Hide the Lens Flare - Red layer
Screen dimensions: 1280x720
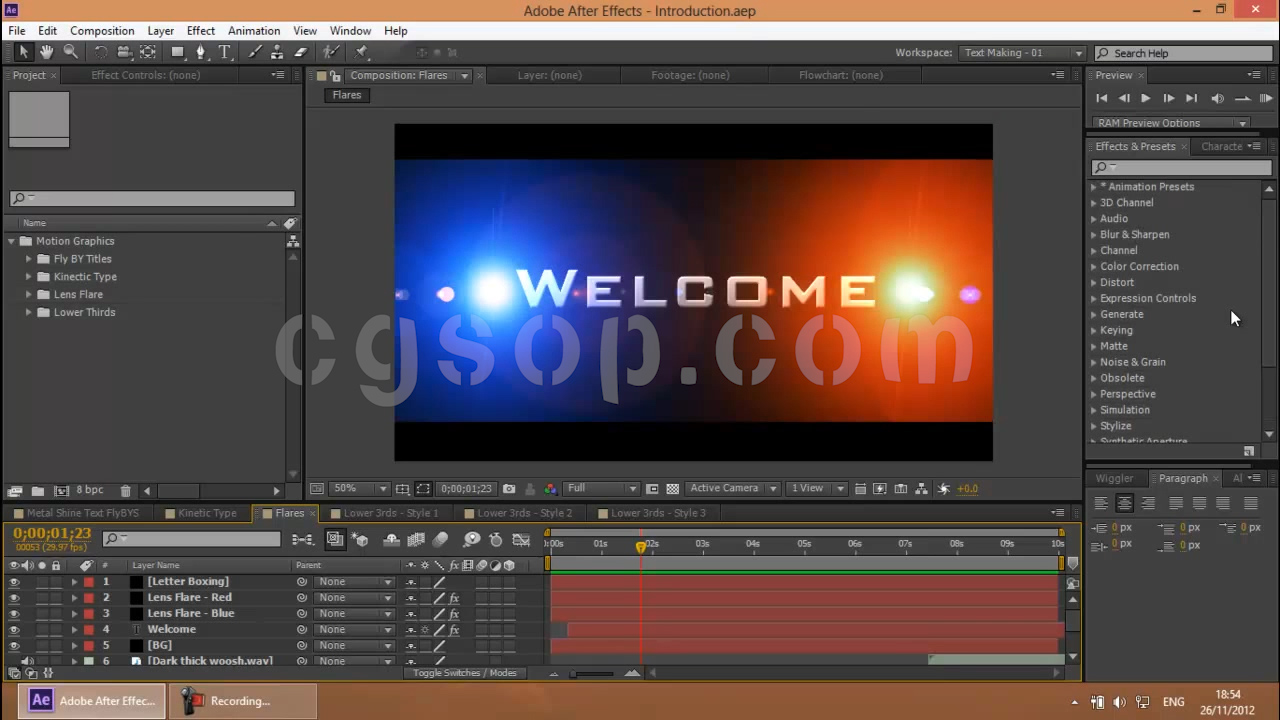click(x=14, y=598)
